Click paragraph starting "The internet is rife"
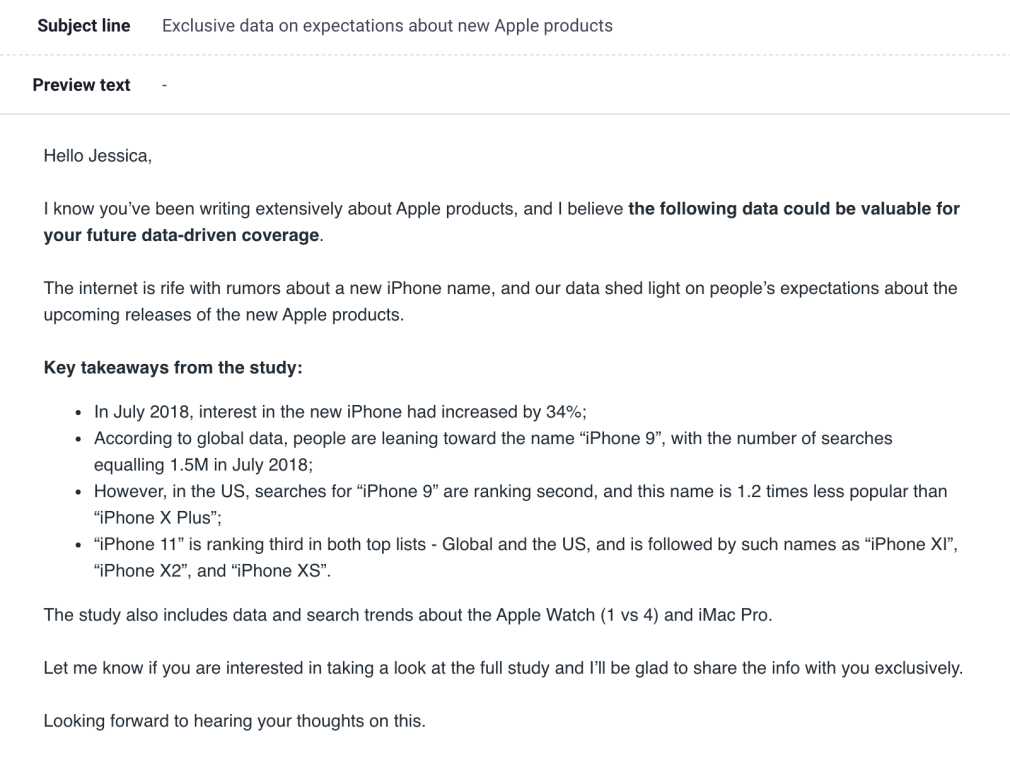This screenshot has width=1010, height=757. [500, 289]
